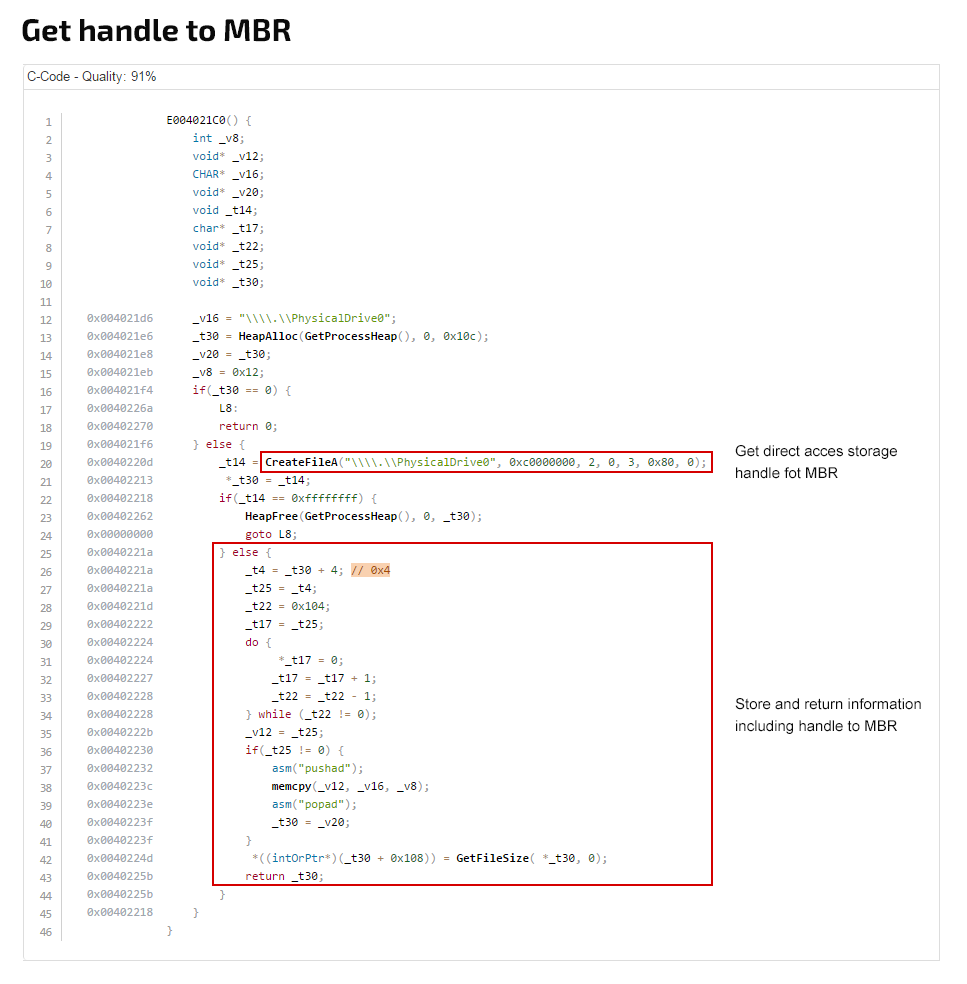Click the 'goto L8;' statement
Image resolution: width=967 pixels, height=984 pixels.
coord(271,535)
